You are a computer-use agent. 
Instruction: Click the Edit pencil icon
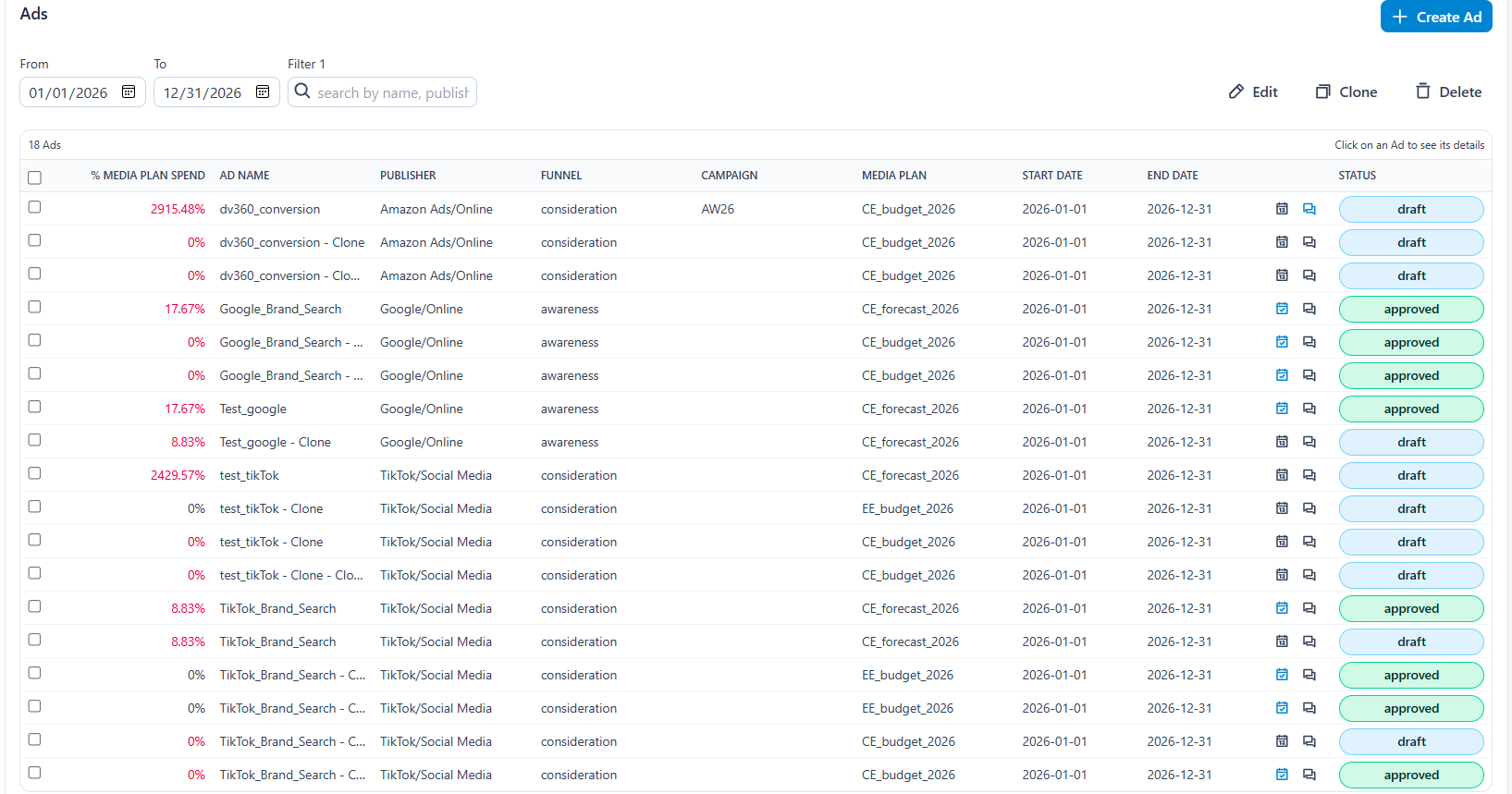click(x=1236, y=92)
